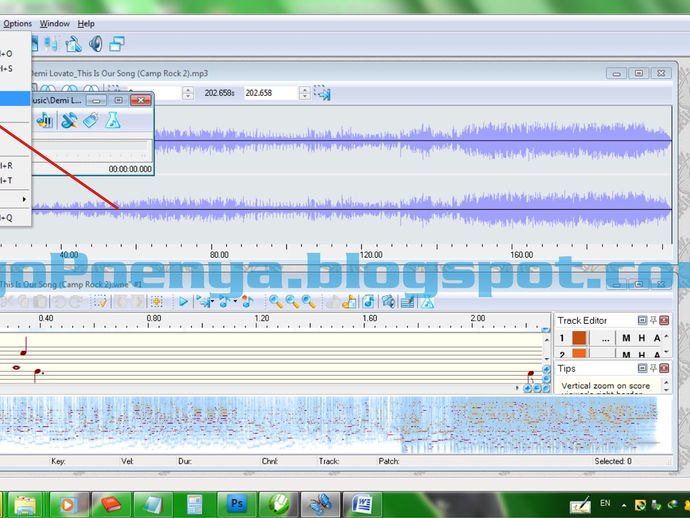Click vertical zoom-in plus at score right border
Screen dimensions: 690x518
(x=547, y=370)
